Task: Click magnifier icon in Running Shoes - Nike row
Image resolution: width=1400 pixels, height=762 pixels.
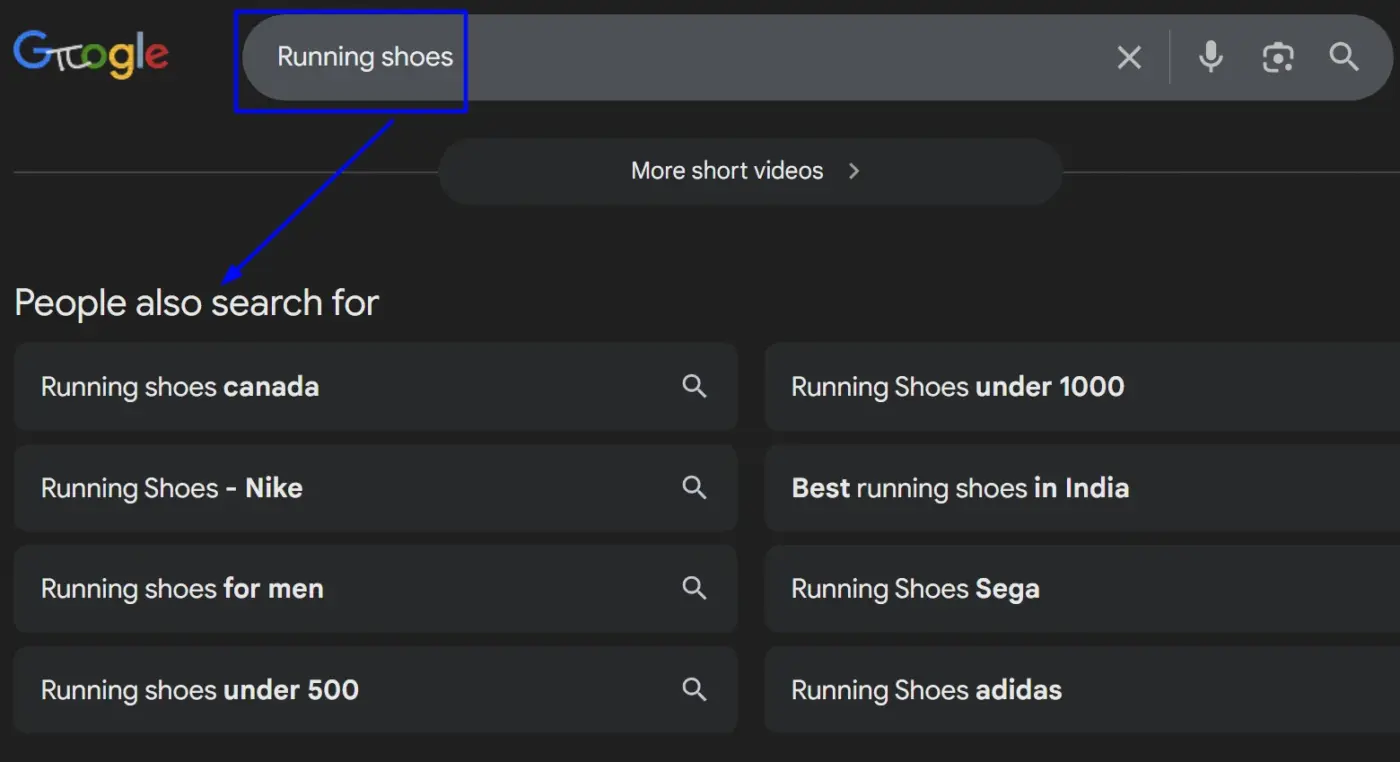Action: (694, 487)
